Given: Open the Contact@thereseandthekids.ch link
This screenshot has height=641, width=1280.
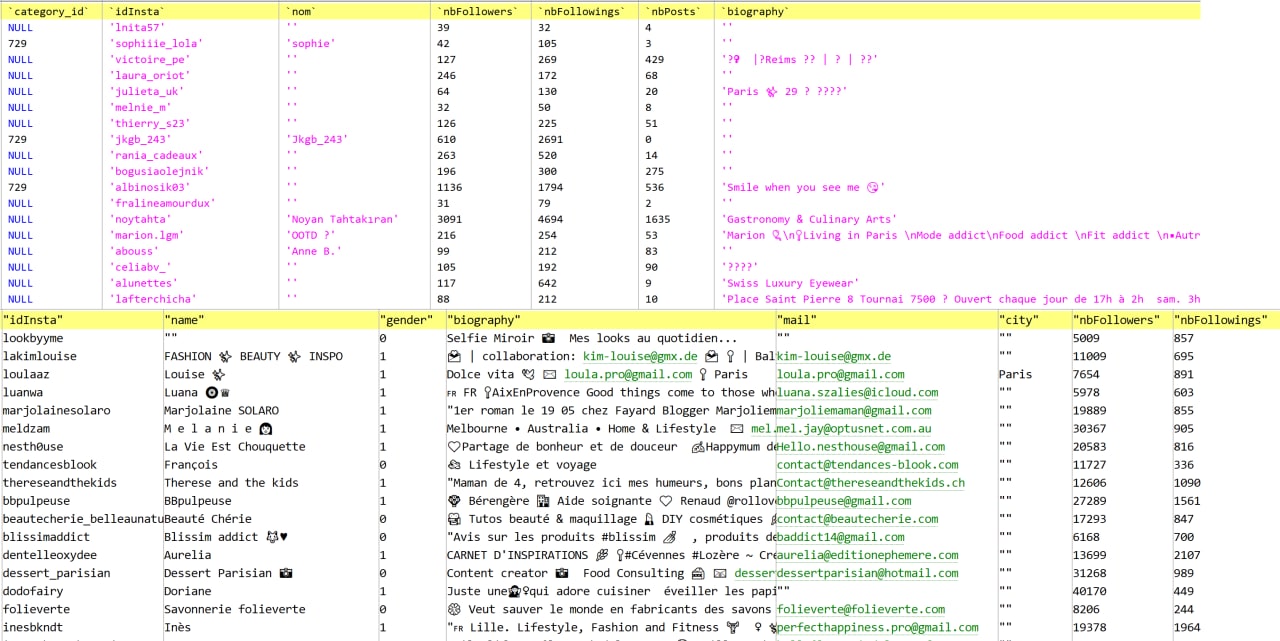Looking at the screenshot, I should [871, 482].
